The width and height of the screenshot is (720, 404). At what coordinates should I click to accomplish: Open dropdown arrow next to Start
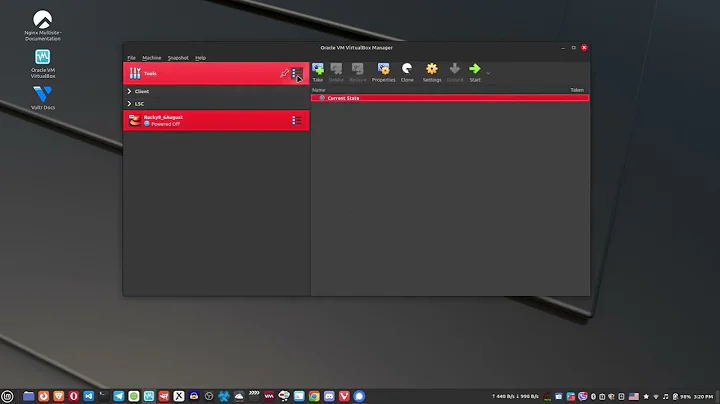[488, 73]
